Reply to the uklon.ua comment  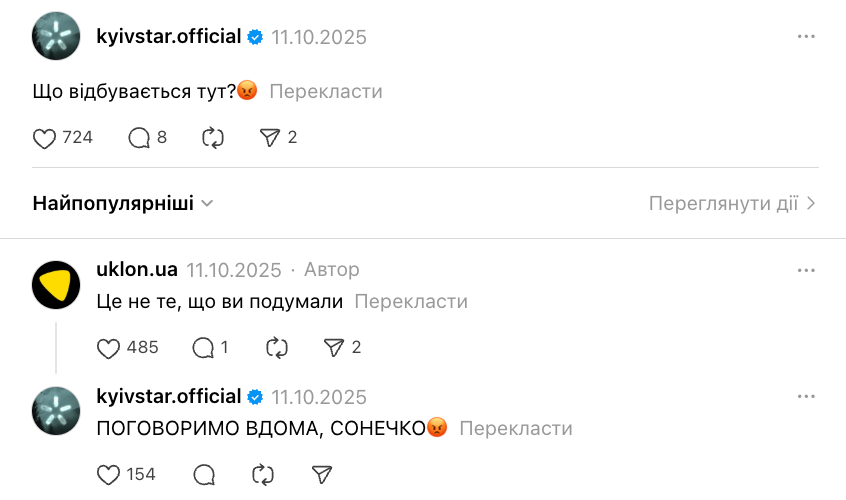[203, 348]
